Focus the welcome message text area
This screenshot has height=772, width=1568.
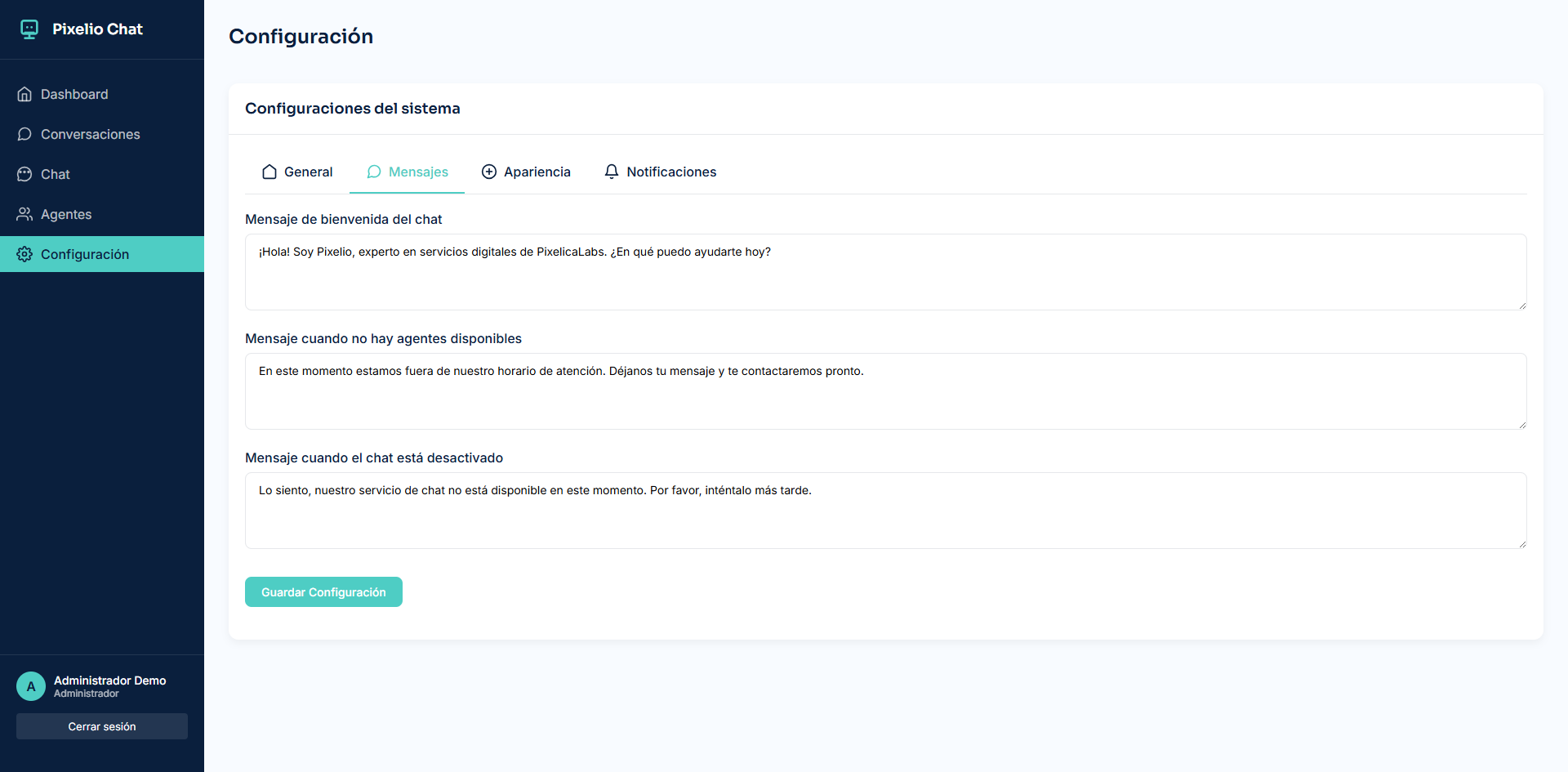pyautogui.click(x=886, y=272)
